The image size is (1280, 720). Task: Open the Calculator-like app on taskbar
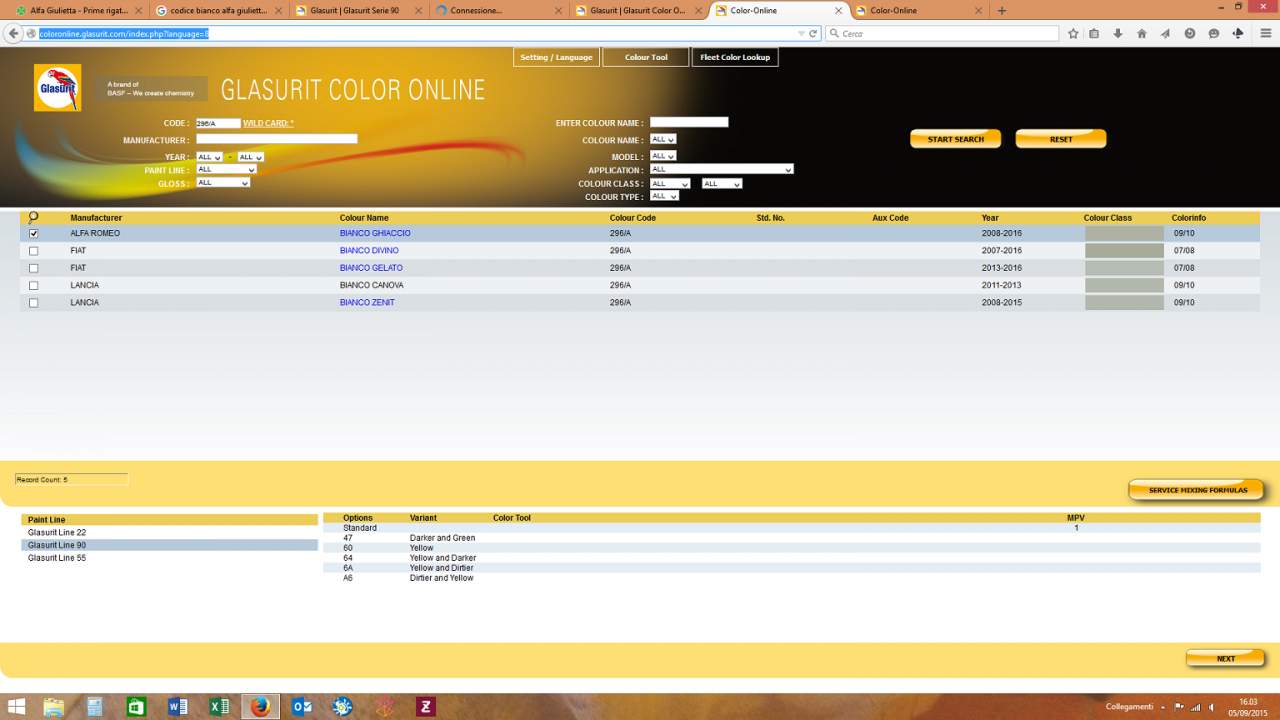click(x=94, y=706)
